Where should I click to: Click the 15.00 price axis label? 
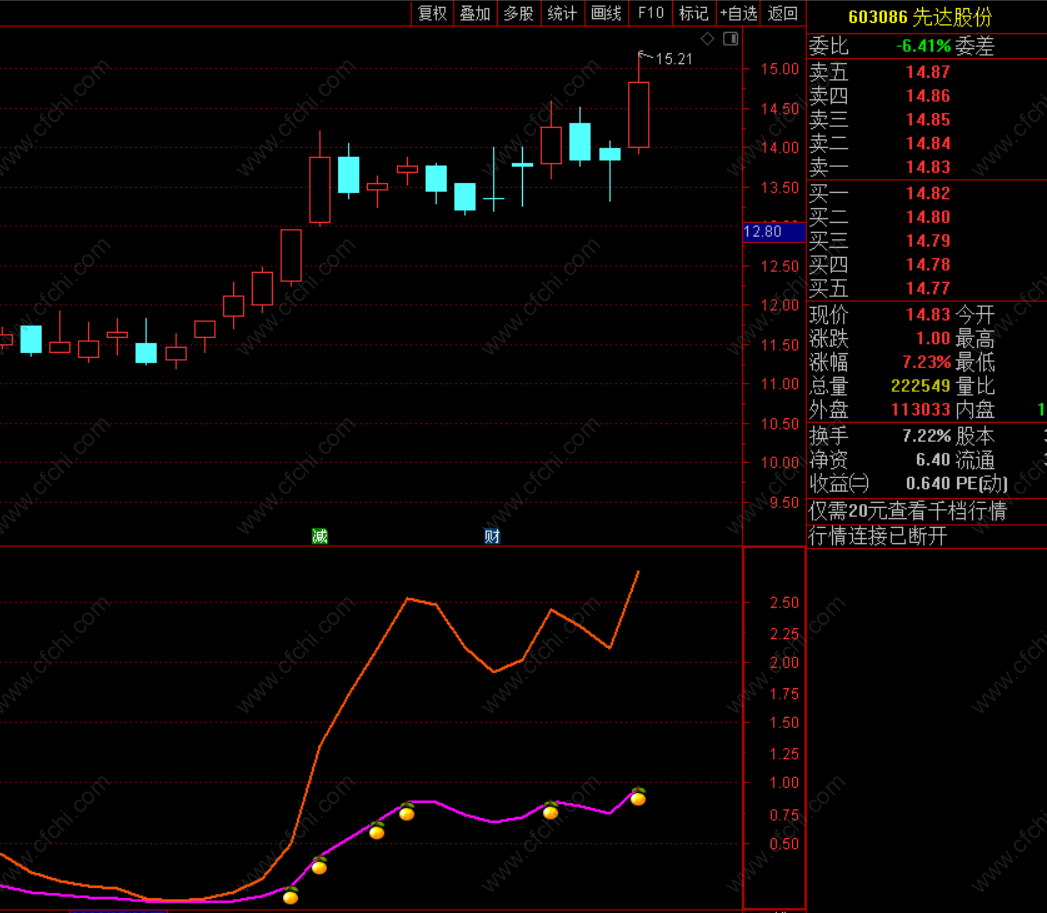coord(780,69)
